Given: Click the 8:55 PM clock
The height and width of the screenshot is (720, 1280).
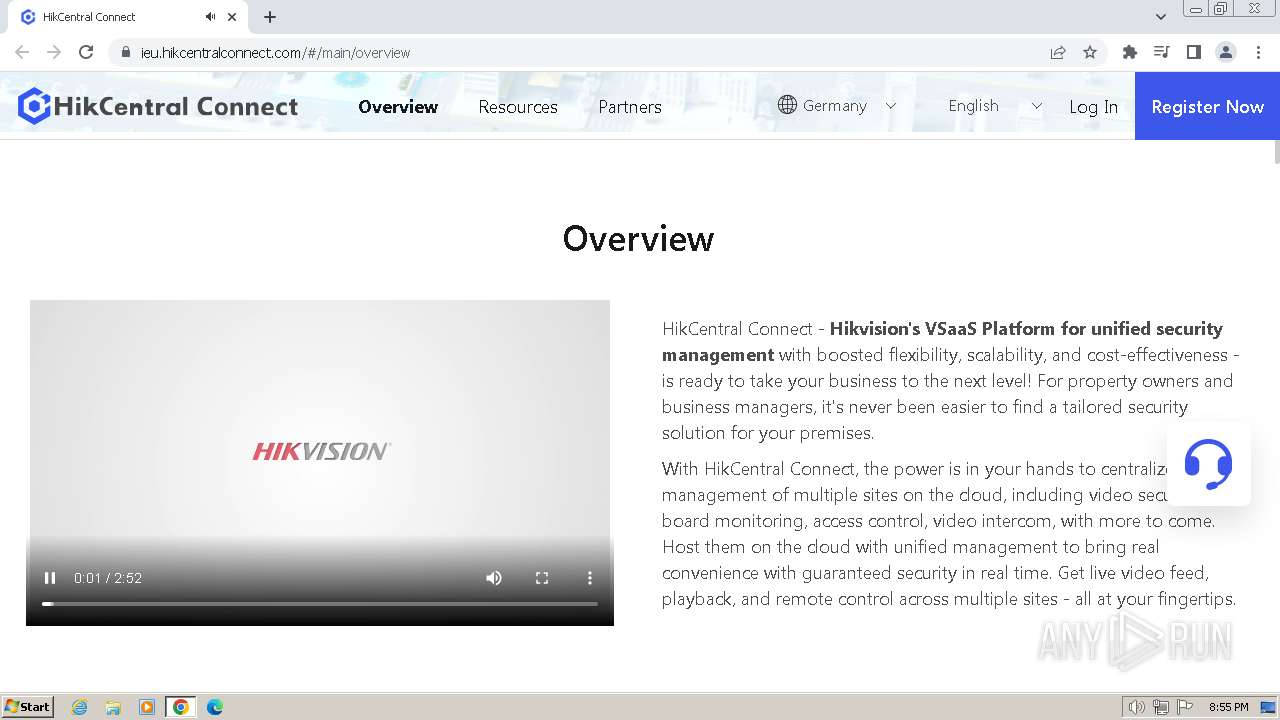Looking at the screenshot, I should coord(1228,707).
